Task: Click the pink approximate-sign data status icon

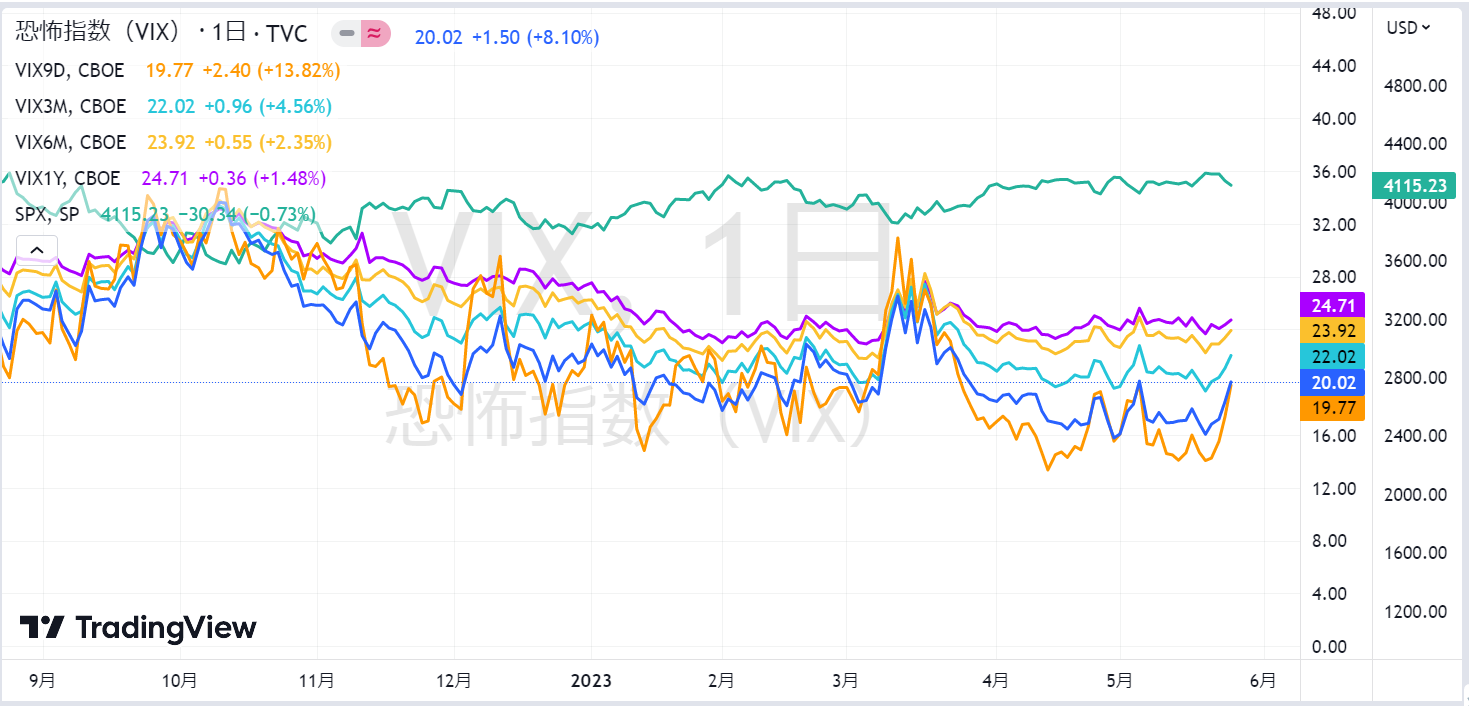Action: point(373,34)
